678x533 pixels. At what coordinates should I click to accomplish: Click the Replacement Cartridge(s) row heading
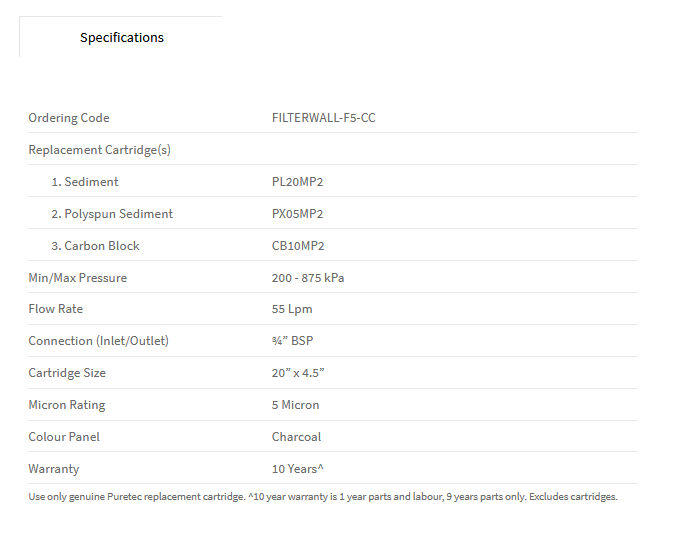(x=99, y=150)
